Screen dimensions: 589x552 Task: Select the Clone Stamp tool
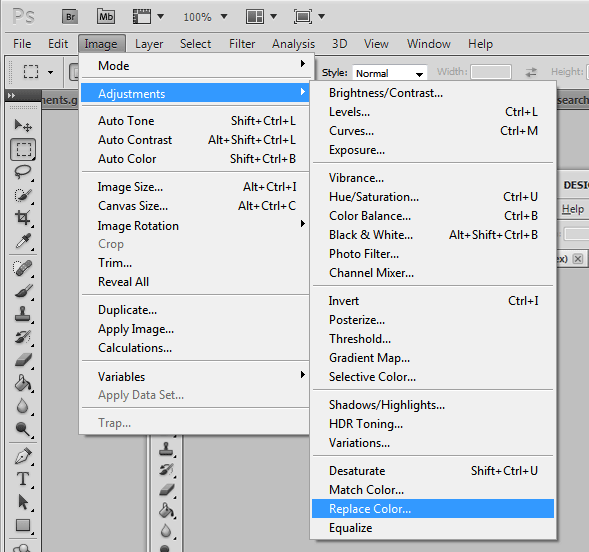click(23, 314)
